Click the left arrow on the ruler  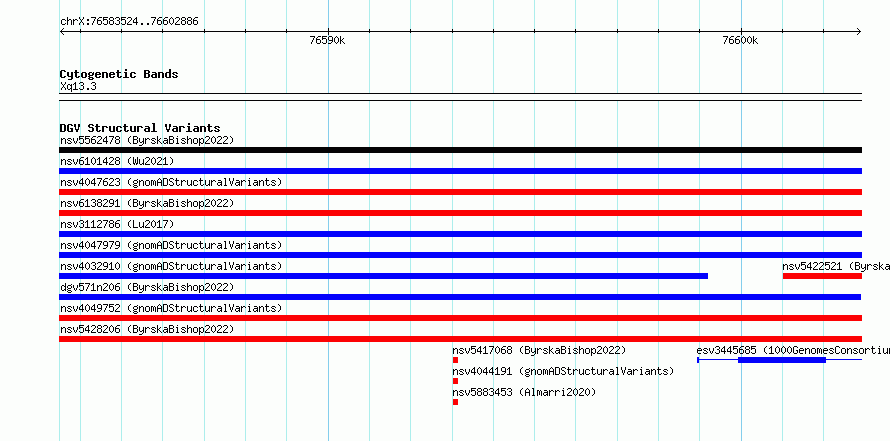(x=62, y=32)
